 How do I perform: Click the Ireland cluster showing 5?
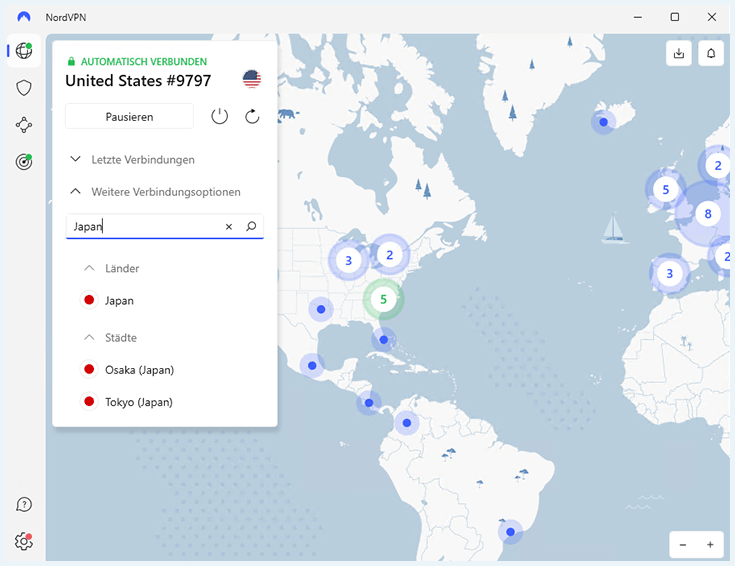coord(666,190)
